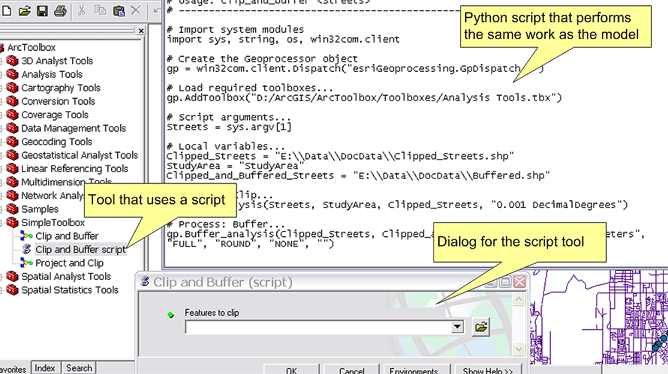Click the Save disk toolbar icon
This screenshot has width=668, height=374.
pyautogui.click(x=42, y=11)
